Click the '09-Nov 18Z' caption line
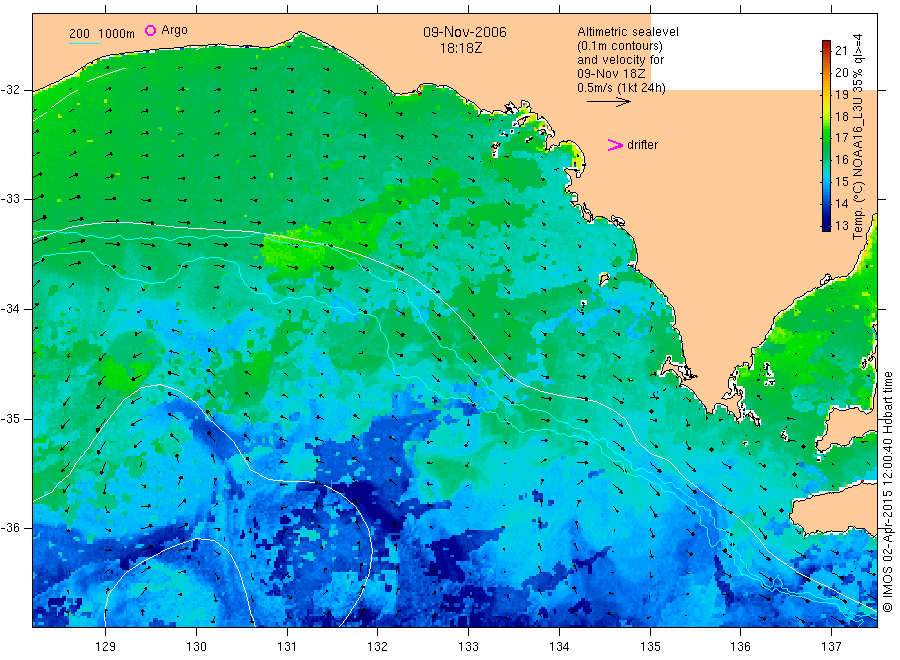Image resolution: width=900 pixels, height=660 pixels. (611, 73)
